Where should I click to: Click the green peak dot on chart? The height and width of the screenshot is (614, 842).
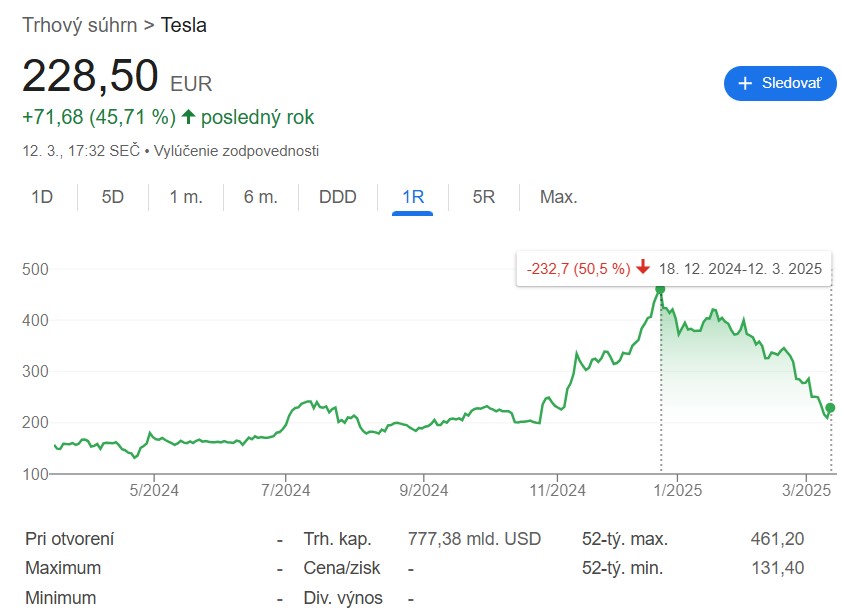pyautogui.click(x=660, y=290)
